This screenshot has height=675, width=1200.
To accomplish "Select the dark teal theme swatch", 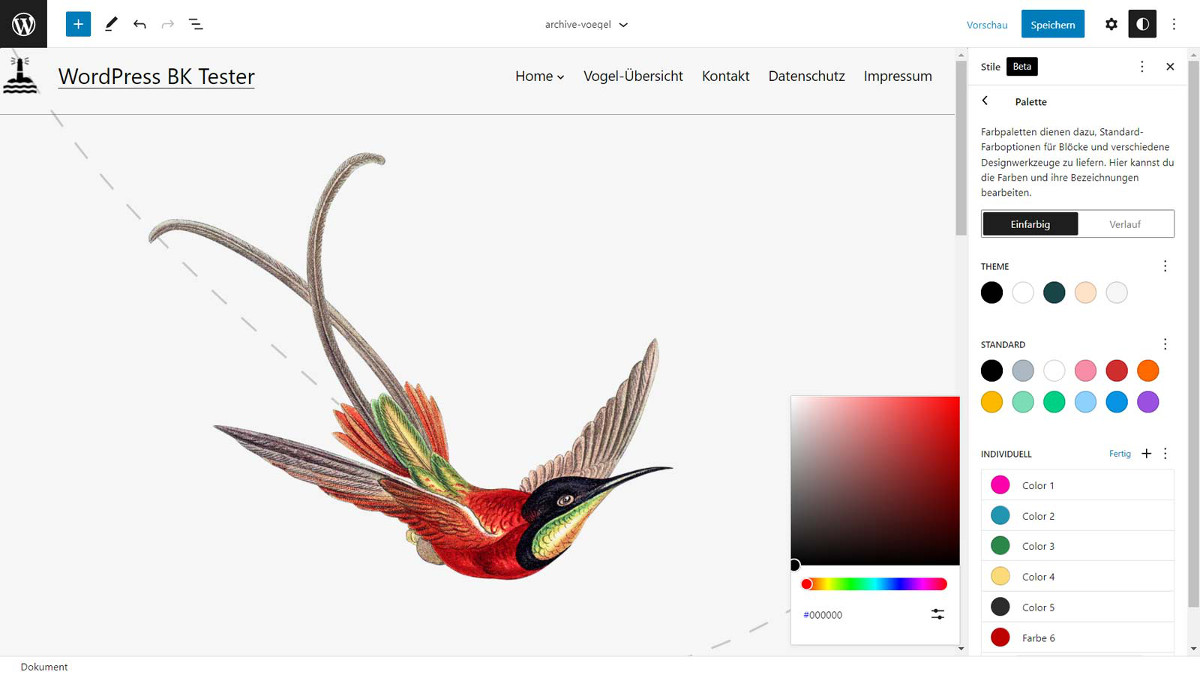I will (1054, 292).
